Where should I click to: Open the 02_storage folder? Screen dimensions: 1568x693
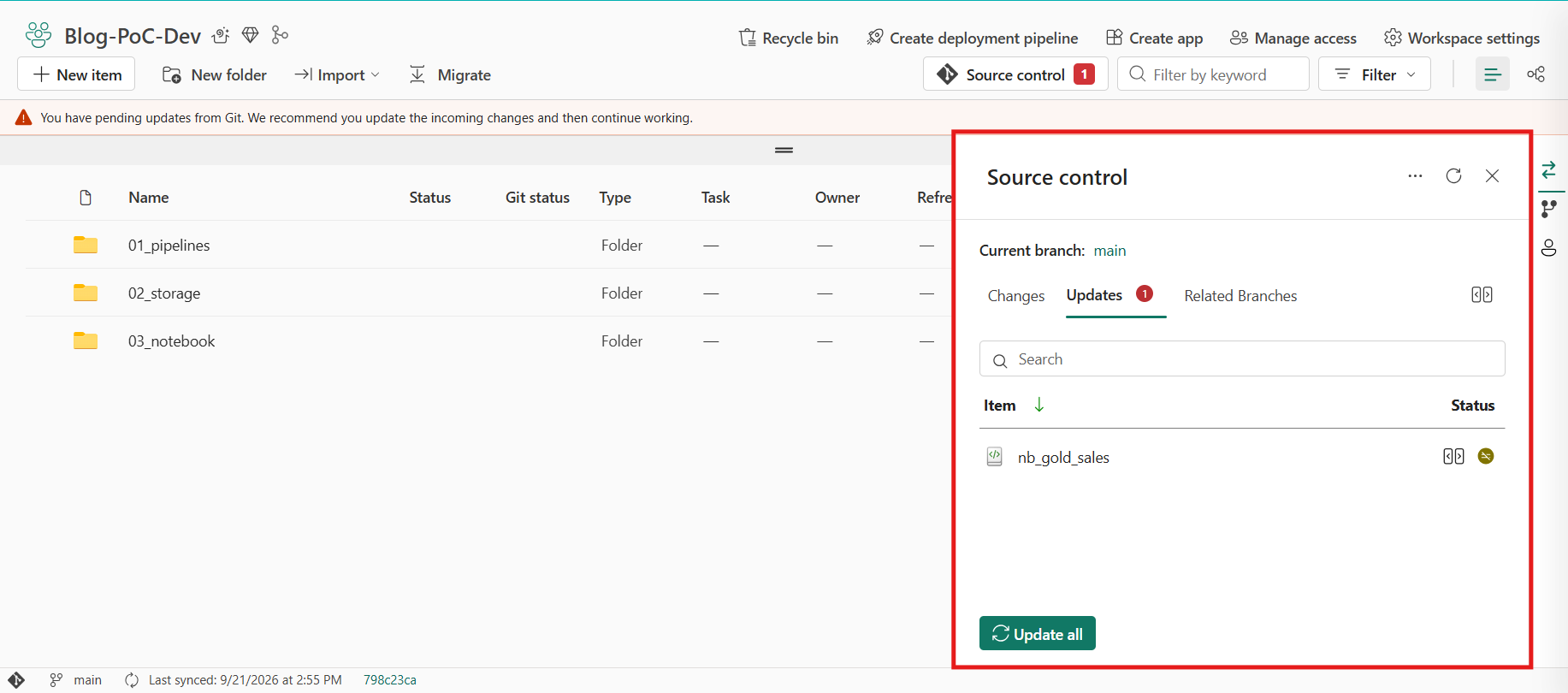(x=164, y=293)
